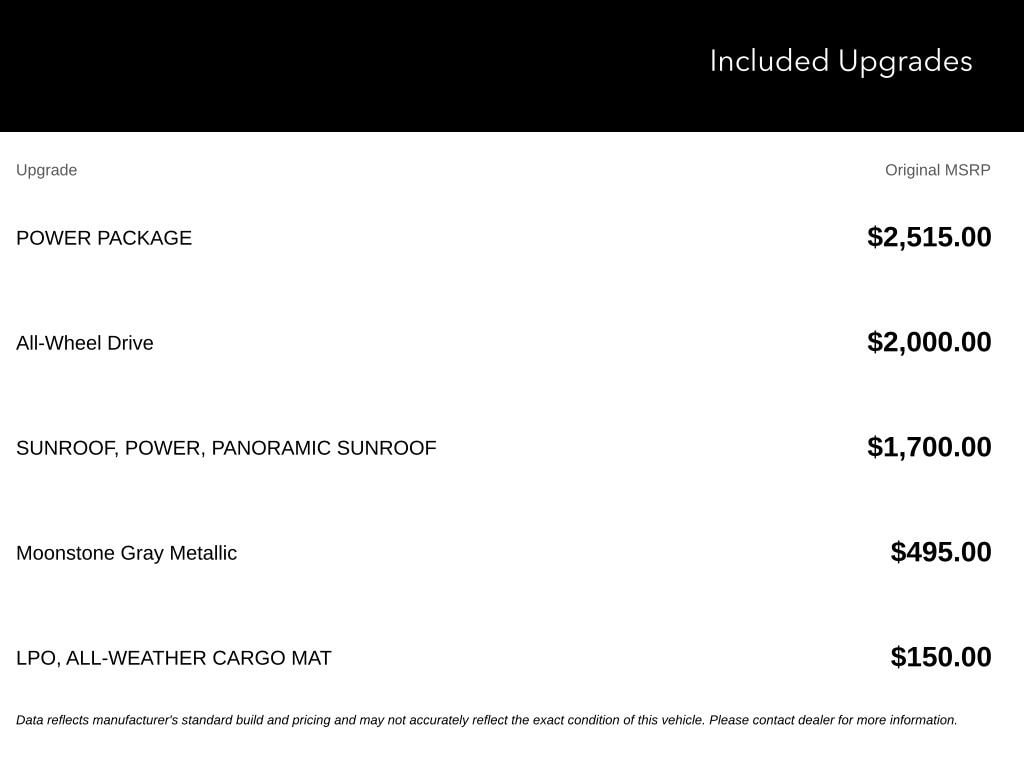Image resolution: width=1024 pixels, height=768 pixels.
Task: Click the word Included in title
Action: tap(769, 61)
